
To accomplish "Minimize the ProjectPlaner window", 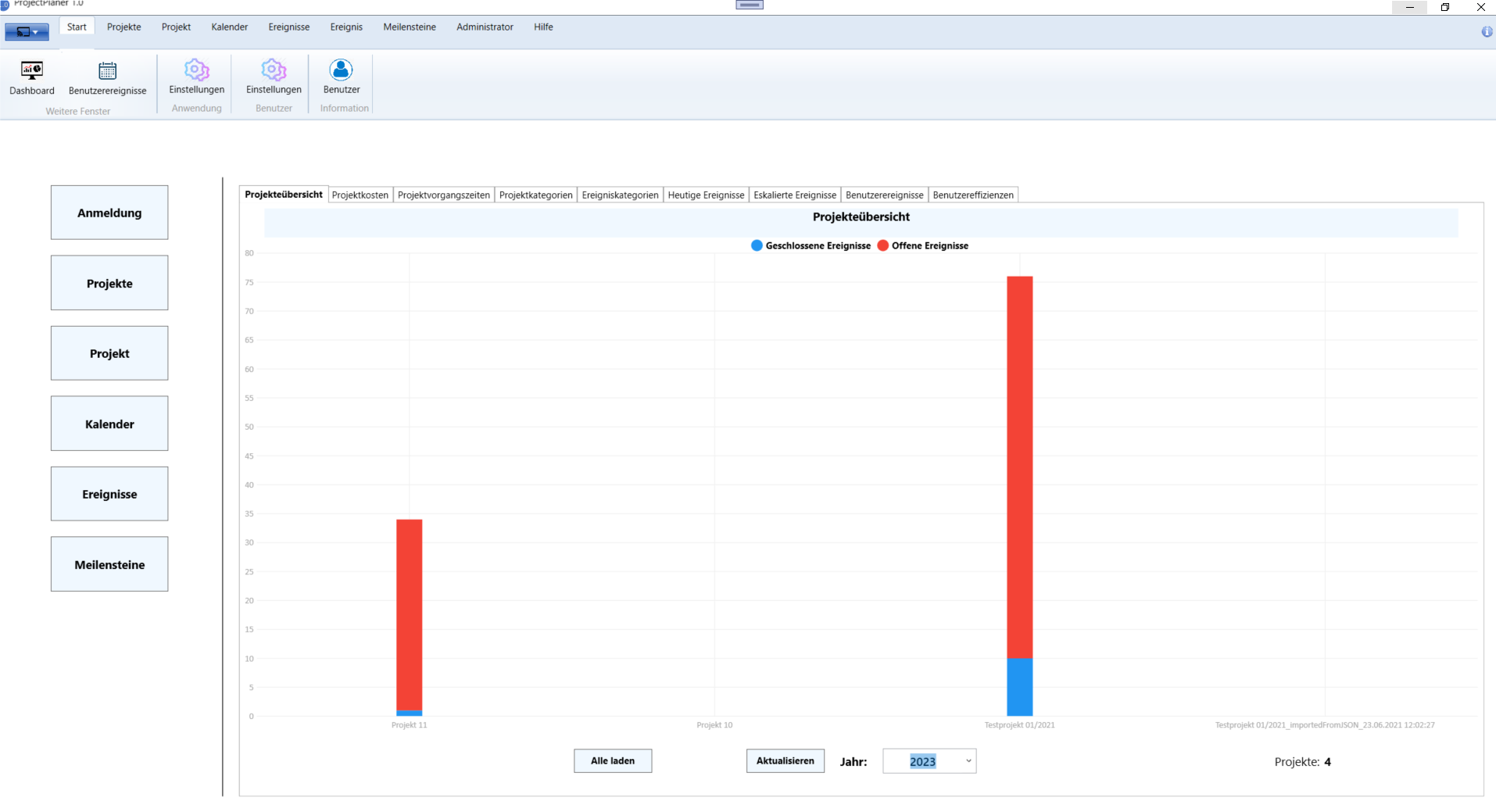I will pos(1410,7).
